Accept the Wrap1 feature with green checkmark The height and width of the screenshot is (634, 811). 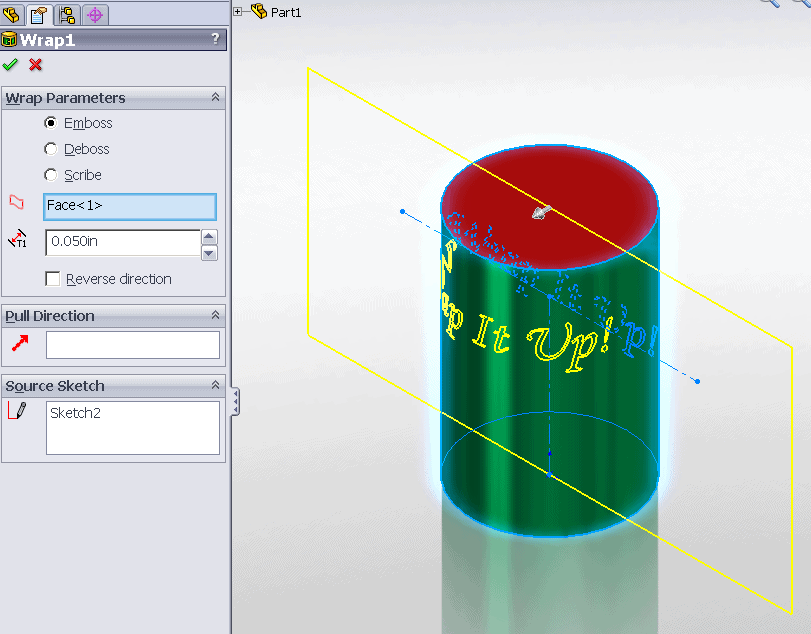11,65
